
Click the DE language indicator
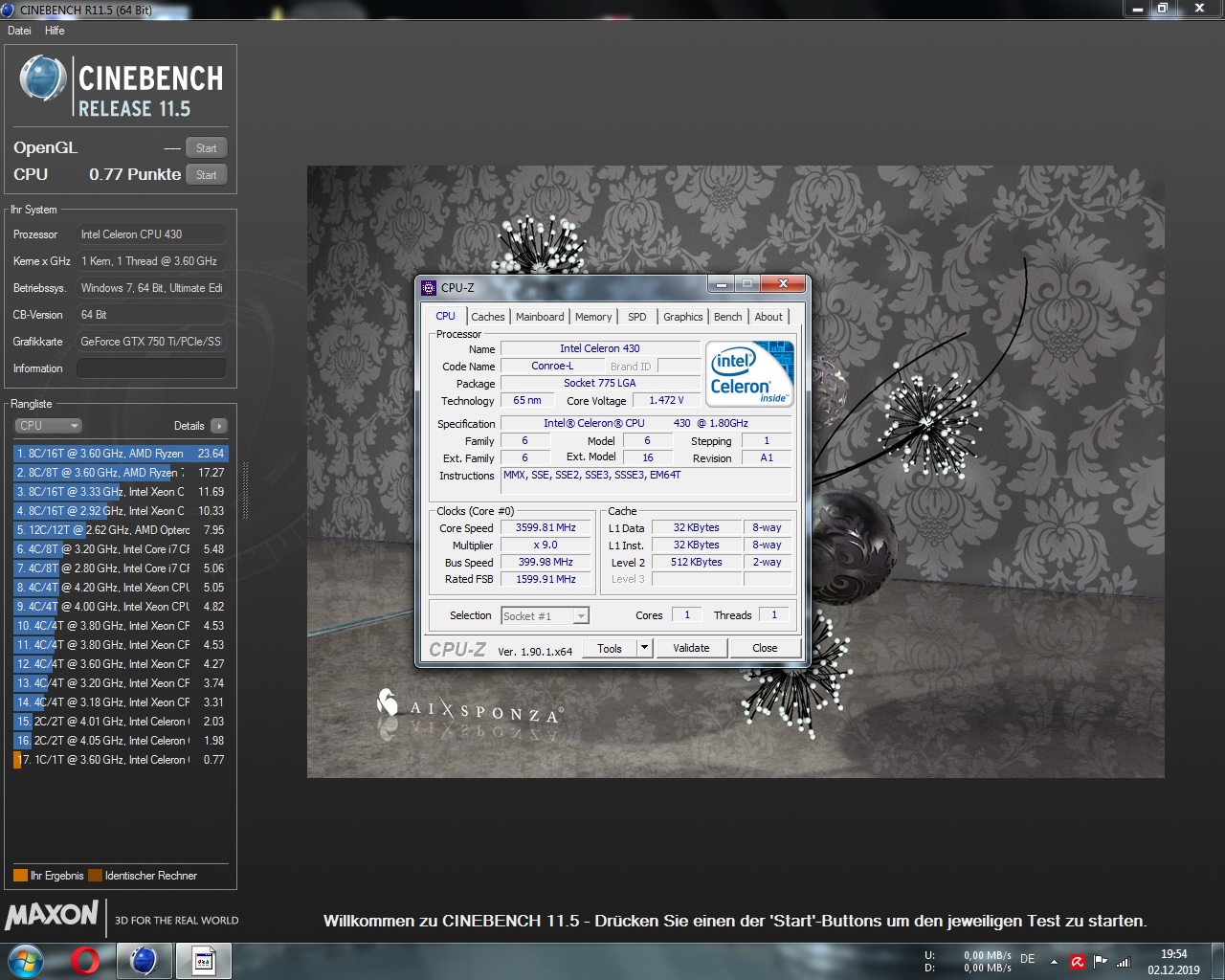click(x=1028, y=958)
